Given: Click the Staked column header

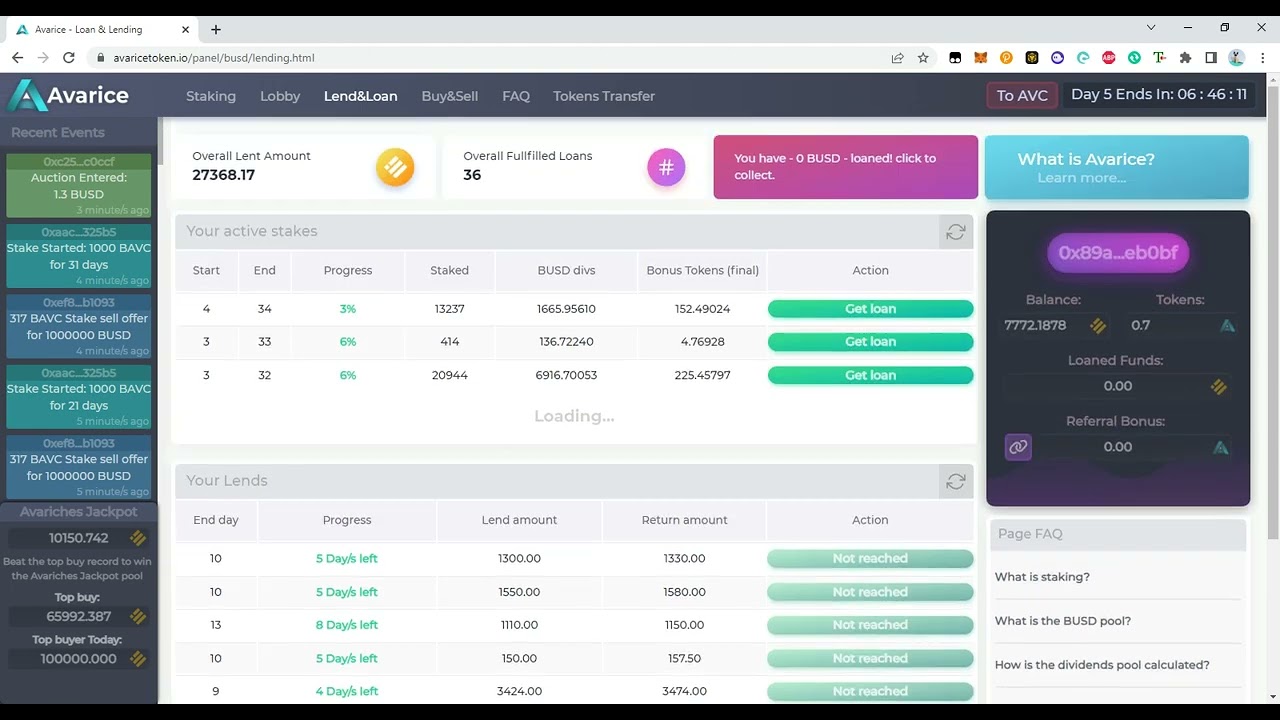Looking at the screenshot, I should pos(449,271).
